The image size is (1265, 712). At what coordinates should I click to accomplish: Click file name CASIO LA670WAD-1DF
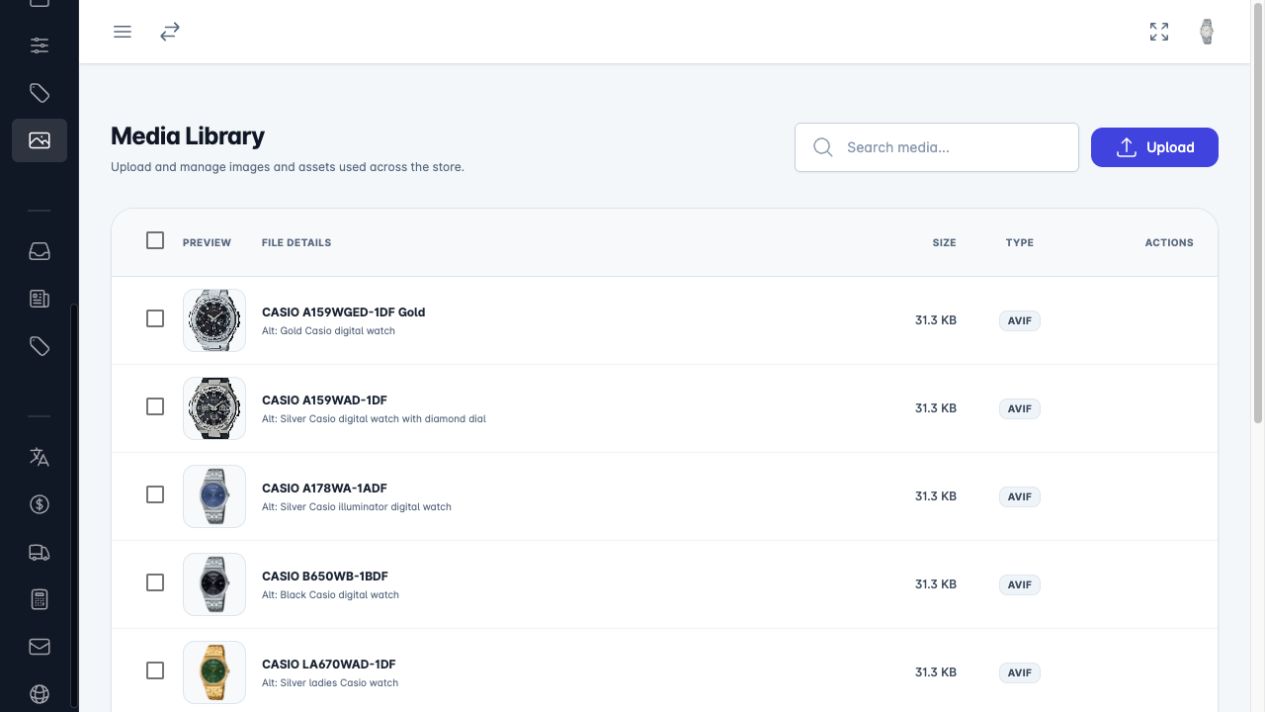pos(329,664)
